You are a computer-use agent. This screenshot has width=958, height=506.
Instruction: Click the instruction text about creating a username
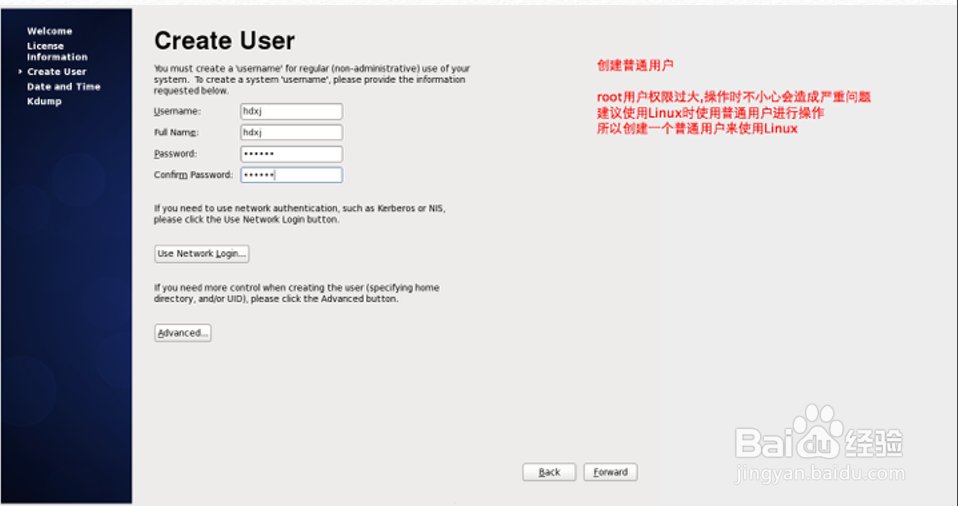312,79
